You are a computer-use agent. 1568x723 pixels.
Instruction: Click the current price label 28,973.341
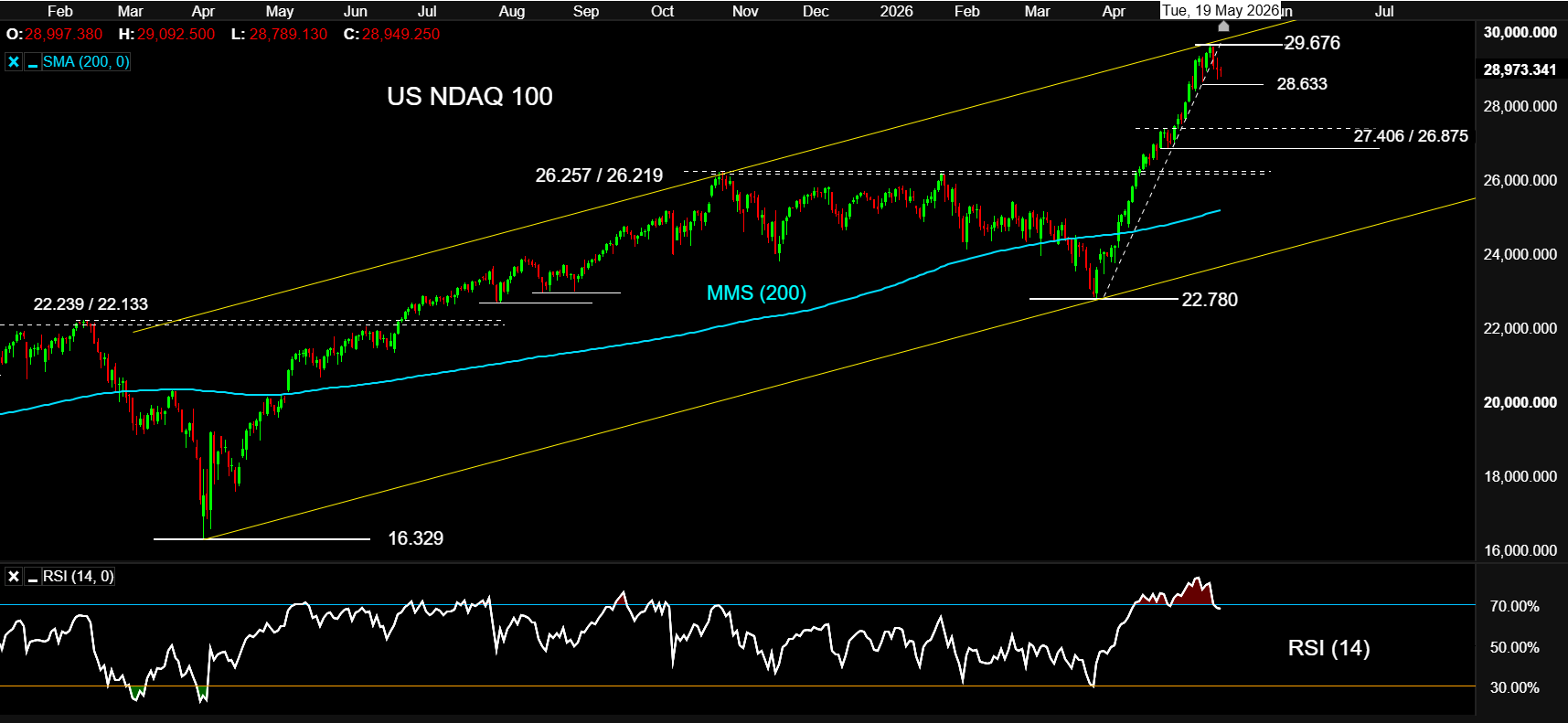point(1520,69)
